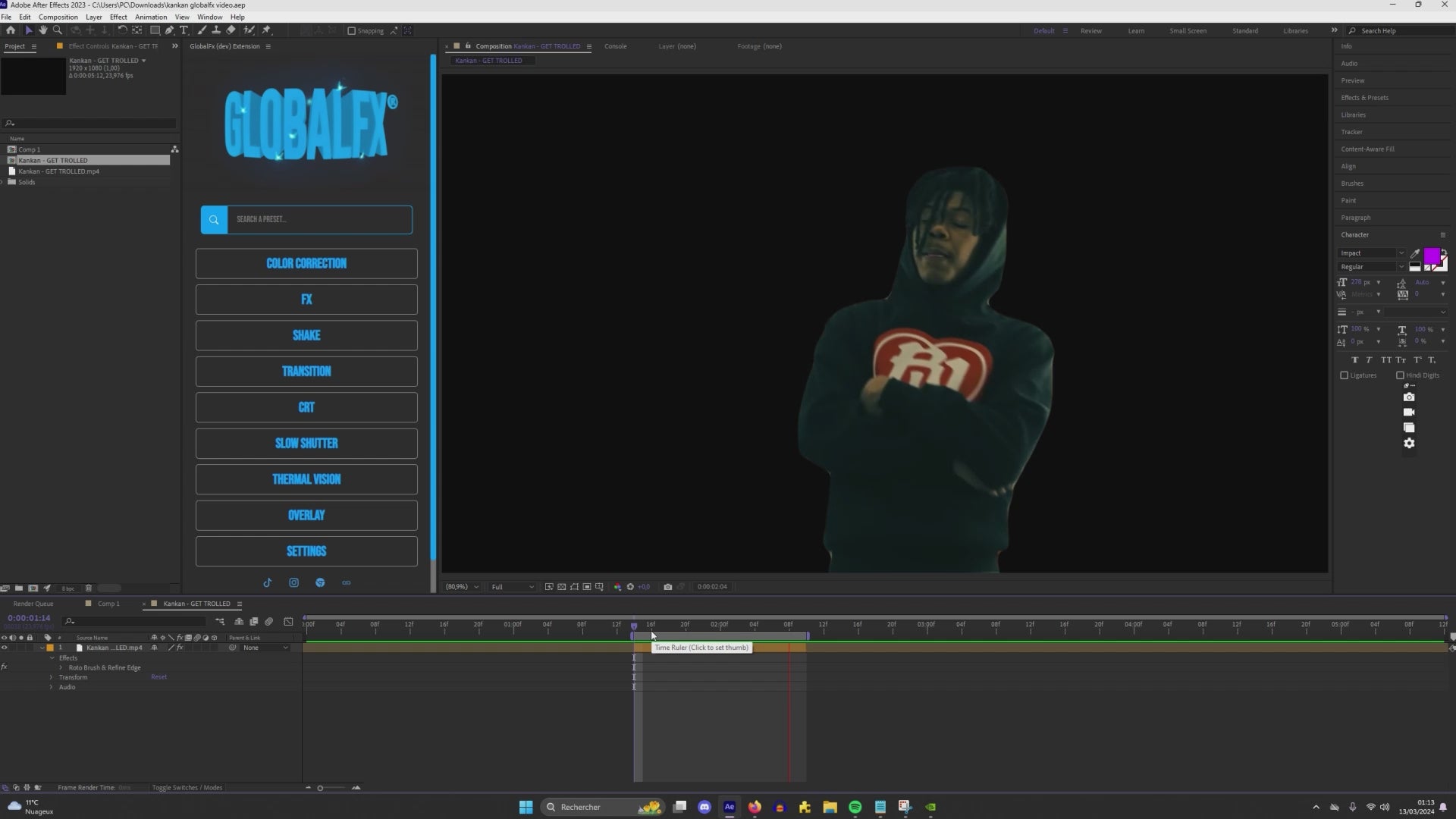
Task: Toggle Faux Bold in Character panel
Action: 1355,360
